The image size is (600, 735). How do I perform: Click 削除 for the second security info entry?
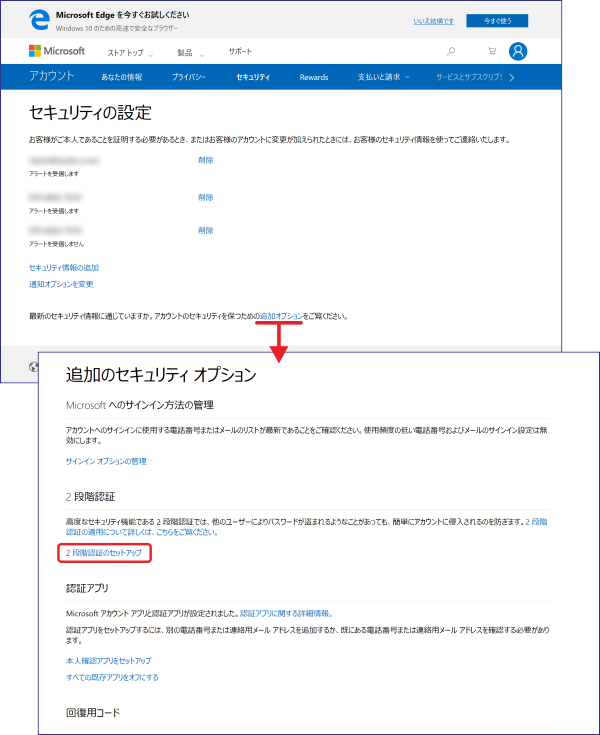click(206, 197)
